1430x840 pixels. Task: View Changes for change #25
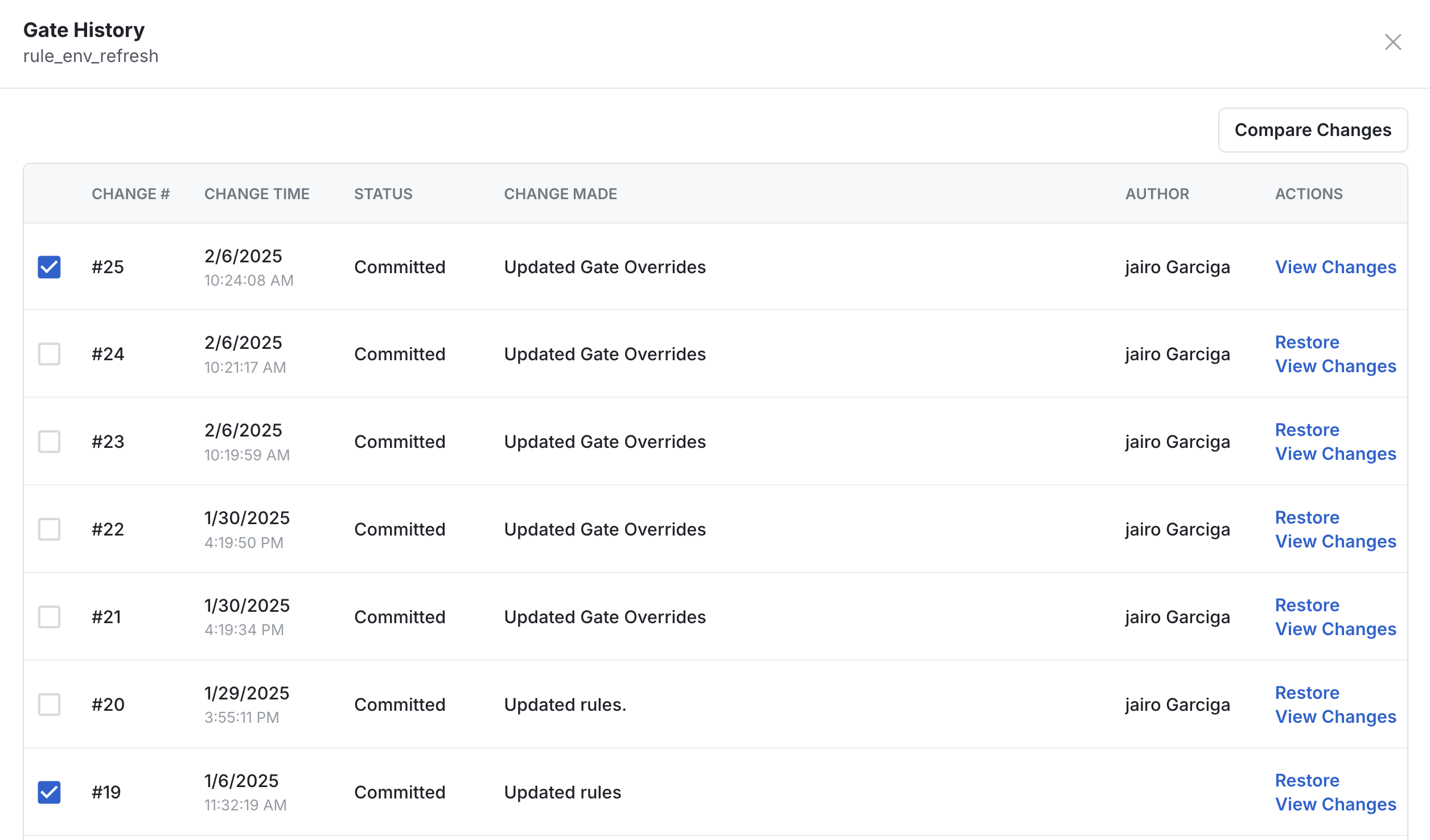click(x=1335, y=266)
